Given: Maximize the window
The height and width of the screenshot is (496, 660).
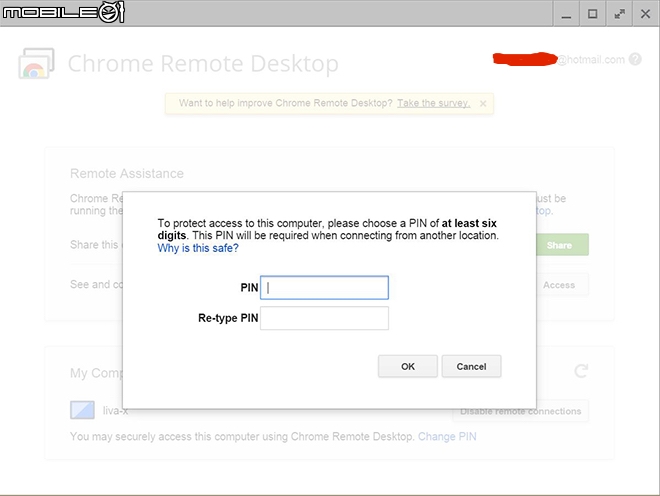Looking at the screenshot, I should [x=592, y=14].
